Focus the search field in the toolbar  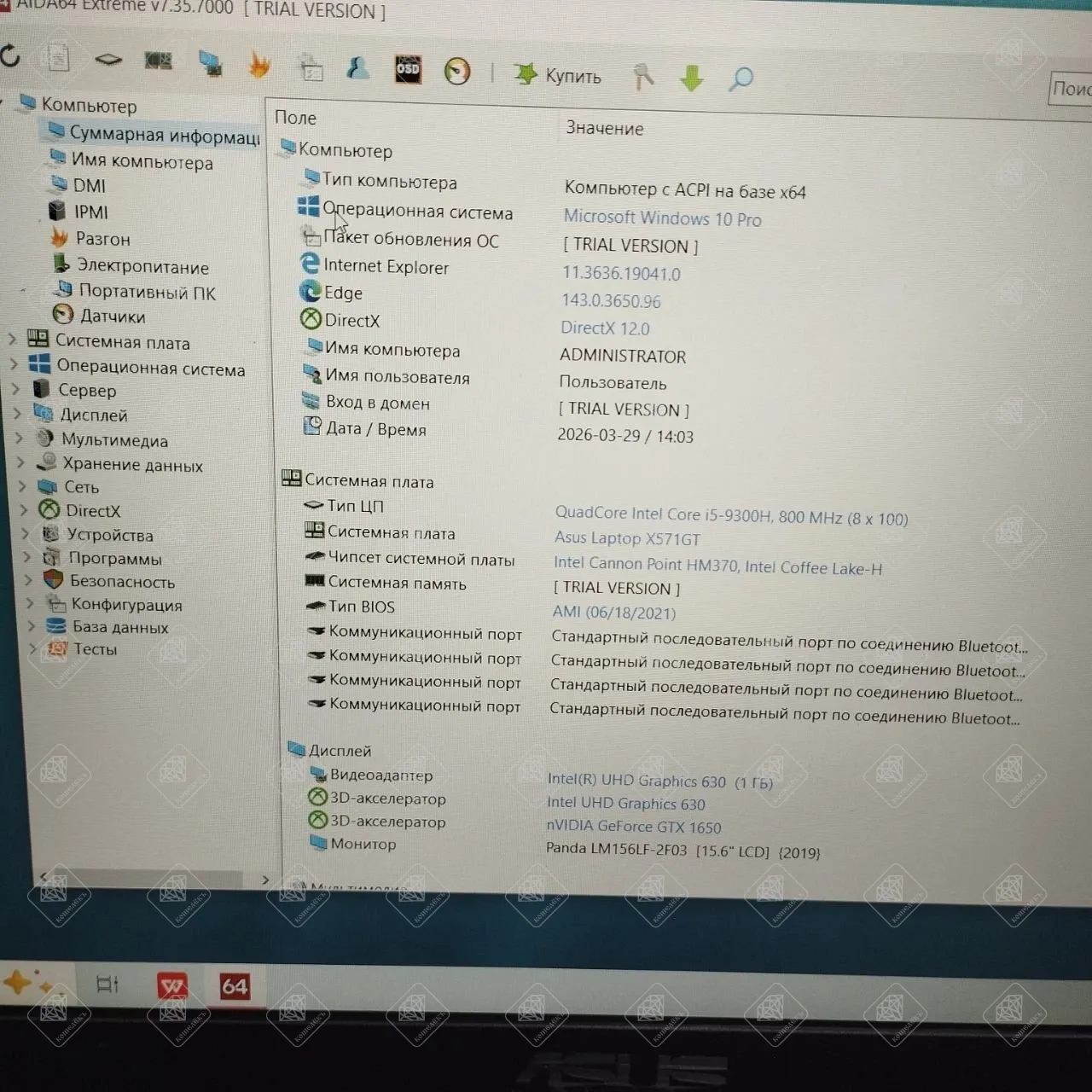click(x=1071, y=89)
